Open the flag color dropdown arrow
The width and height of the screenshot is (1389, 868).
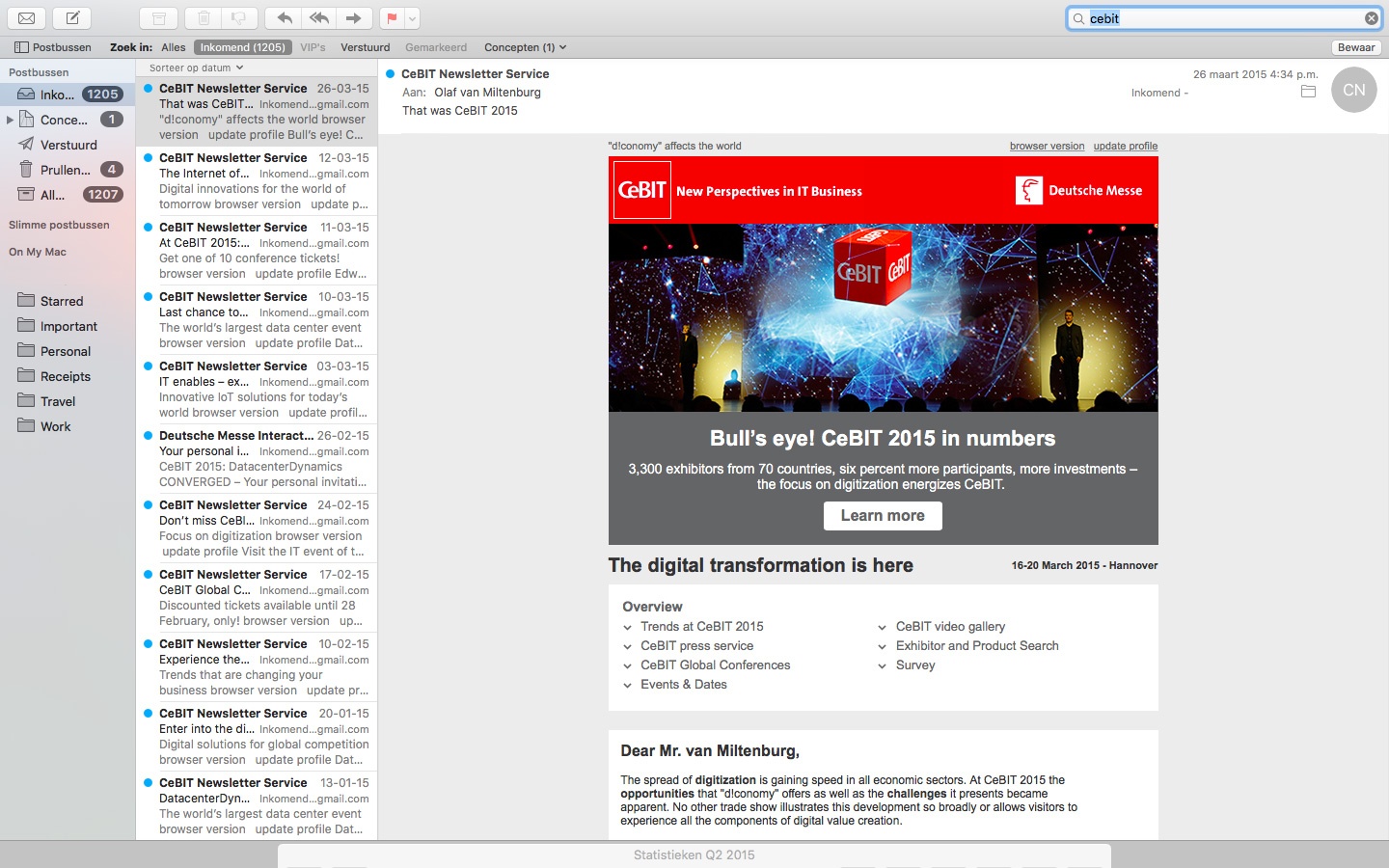(412, 17)
